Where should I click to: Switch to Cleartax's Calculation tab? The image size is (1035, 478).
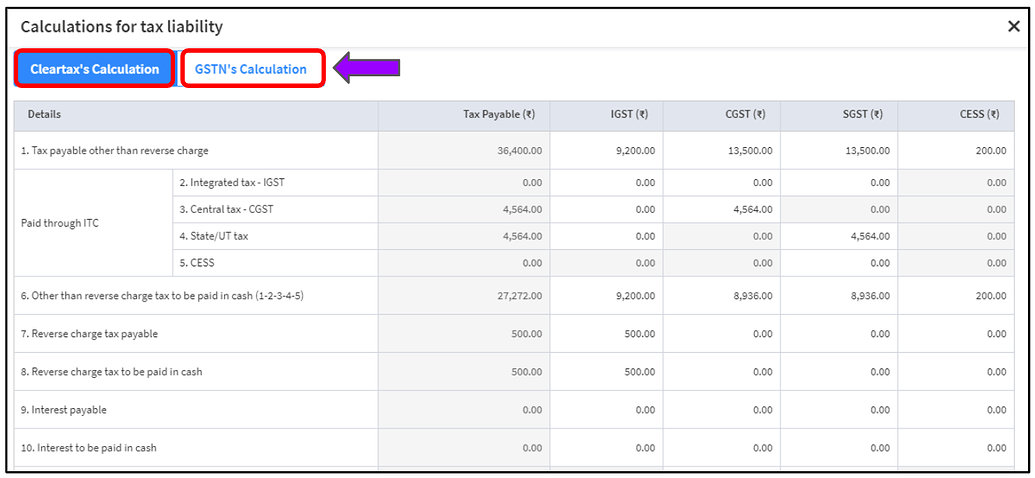pyautogui.click(x=94, y=69)
